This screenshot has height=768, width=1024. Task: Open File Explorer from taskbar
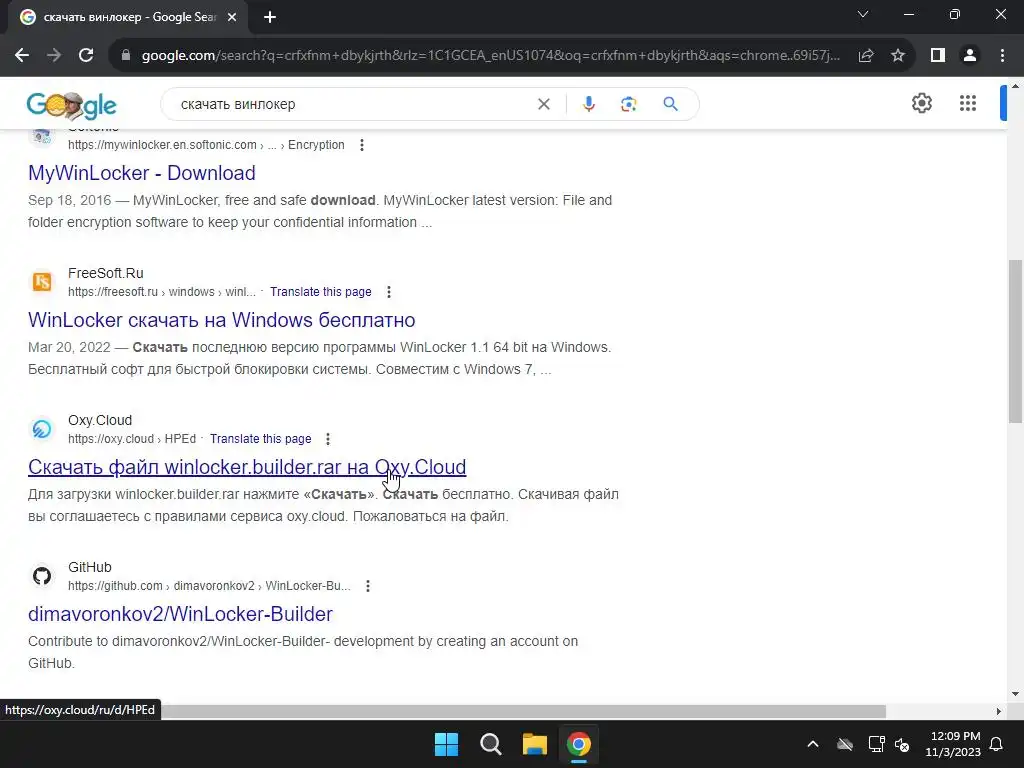pyautogui.click(x=534, y=744)
